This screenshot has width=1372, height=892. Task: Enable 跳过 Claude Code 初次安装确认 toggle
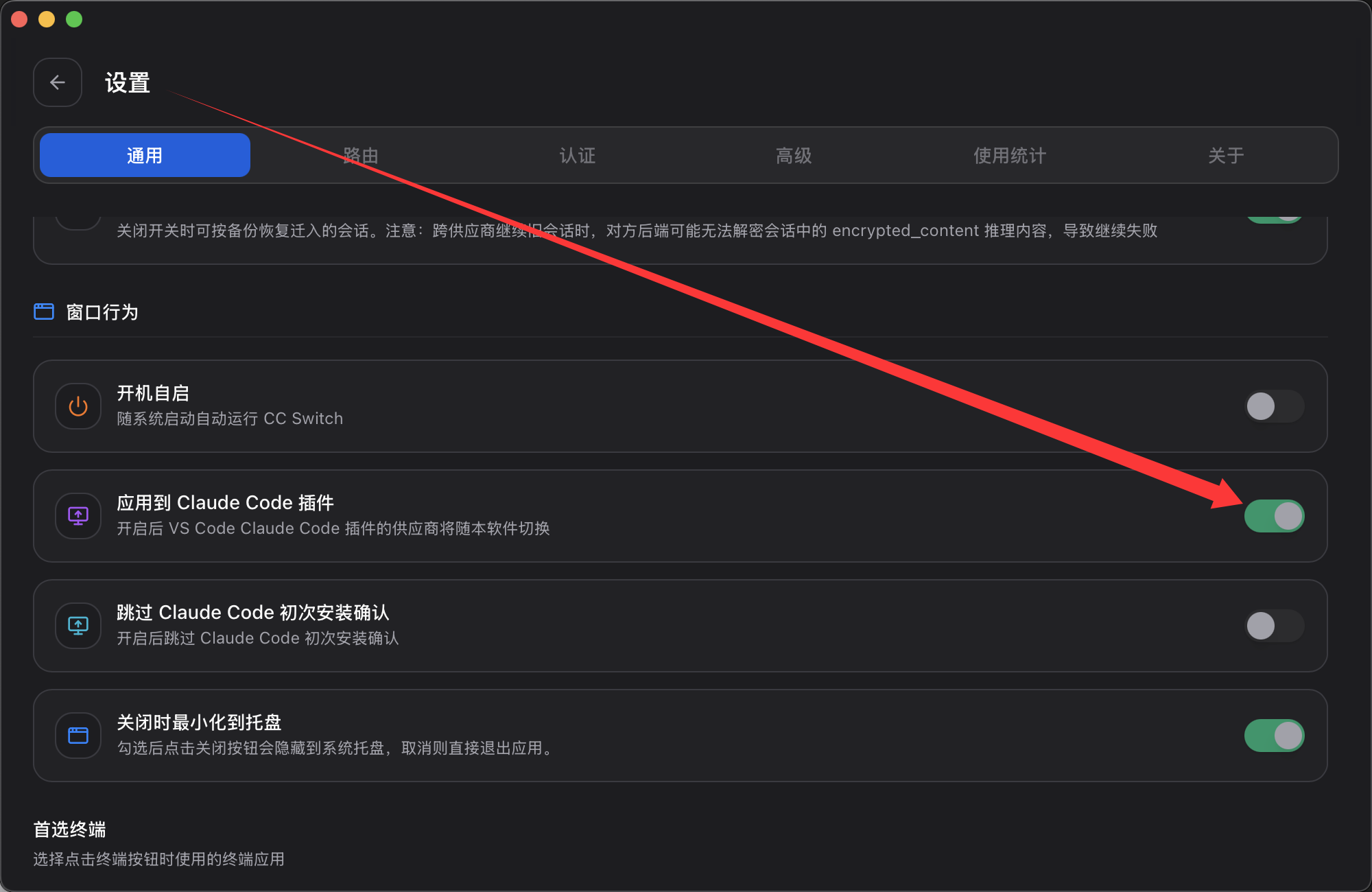pos(1275,626)
